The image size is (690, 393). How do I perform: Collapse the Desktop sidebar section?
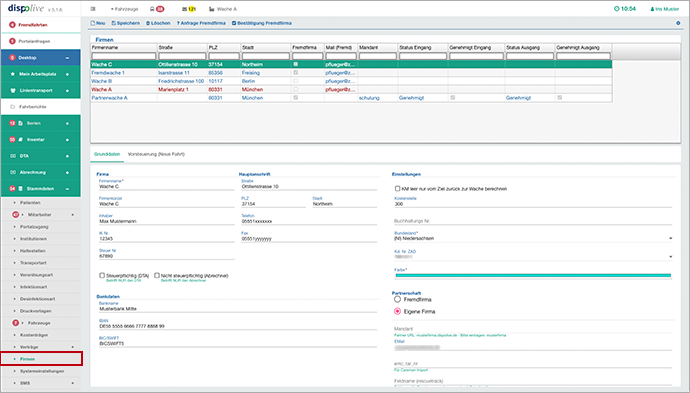67,58
